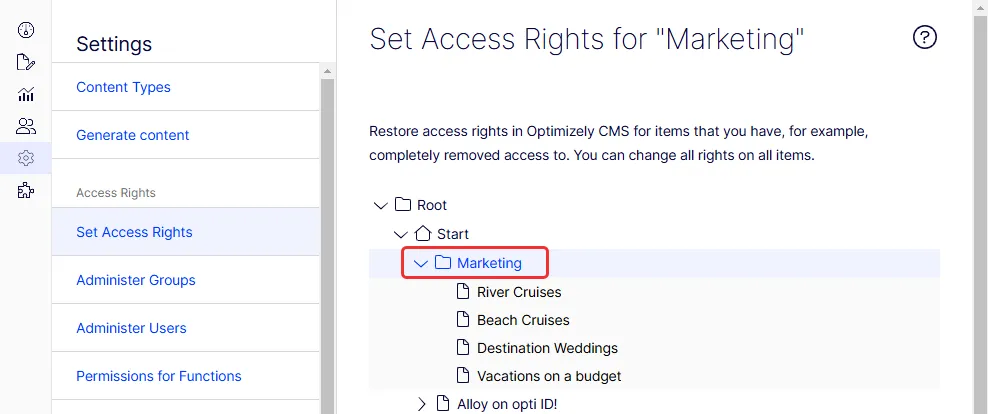Image resolution: width=988 pixels, height=414 pixels.
Task: Select Destination Weddings page
Action: (x=548, y=348)
